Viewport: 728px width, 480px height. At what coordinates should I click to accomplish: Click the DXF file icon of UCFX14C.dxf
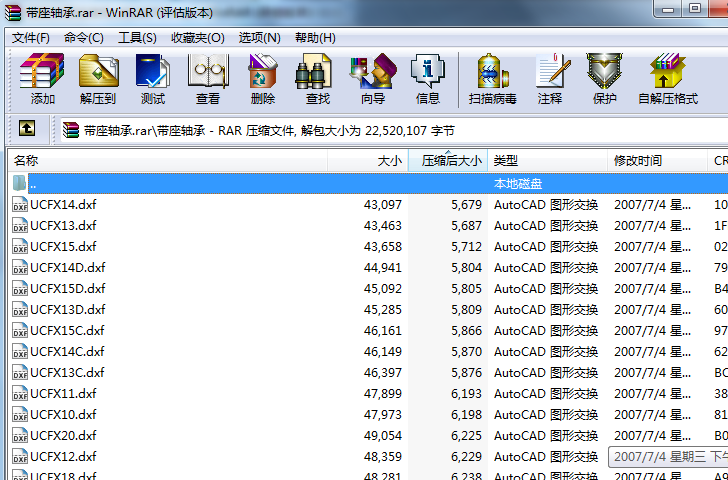[20, 351]
